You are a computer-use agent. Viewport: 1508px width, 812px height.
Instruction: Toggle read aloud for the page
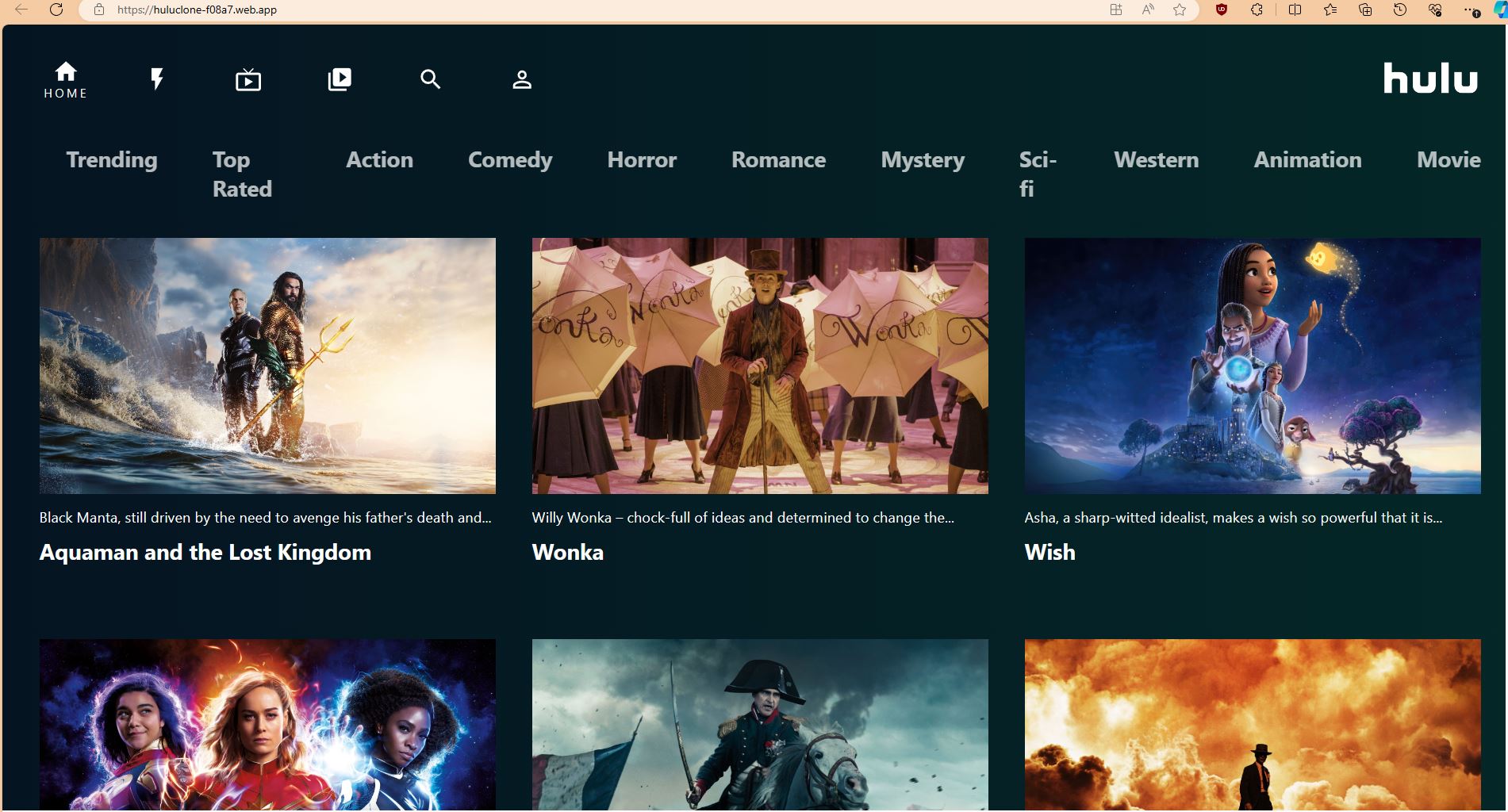[x=1146, y=10]
